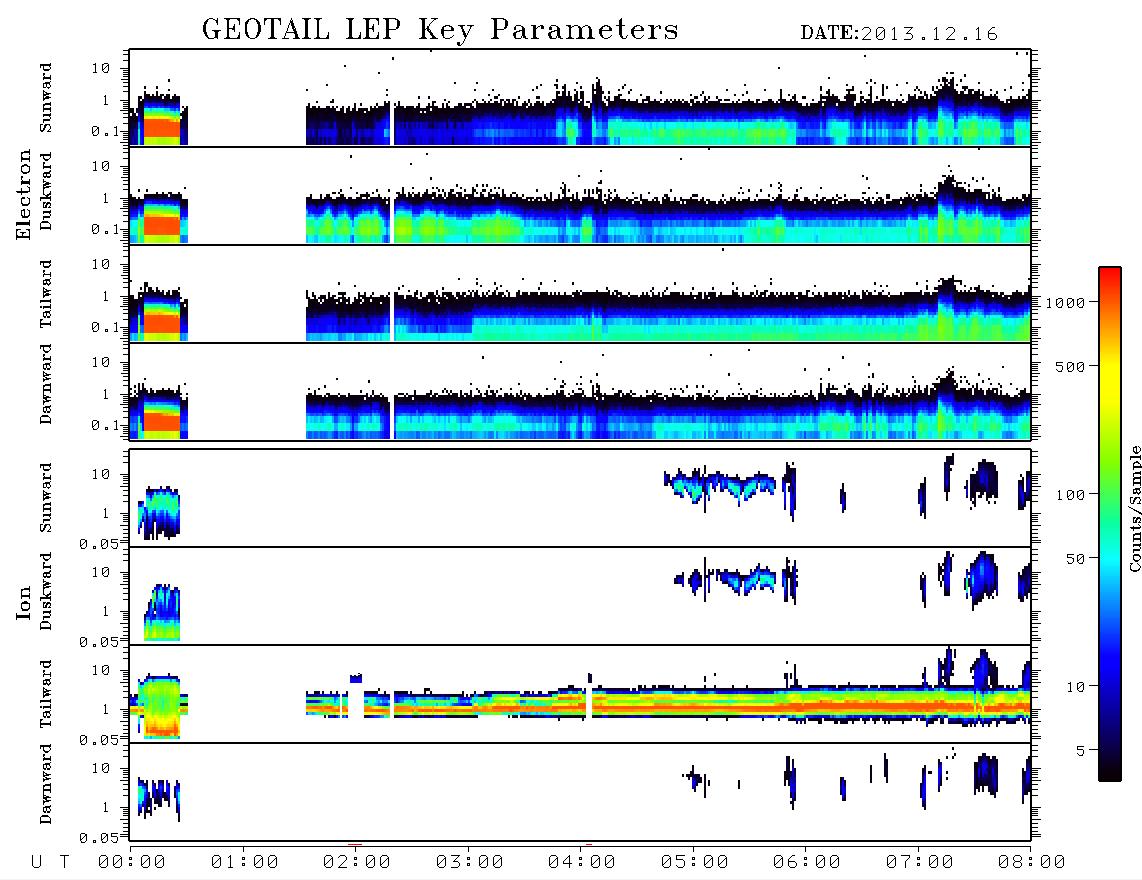
Task: Click the "50" color bar tick label
Action: [1075, 559]
